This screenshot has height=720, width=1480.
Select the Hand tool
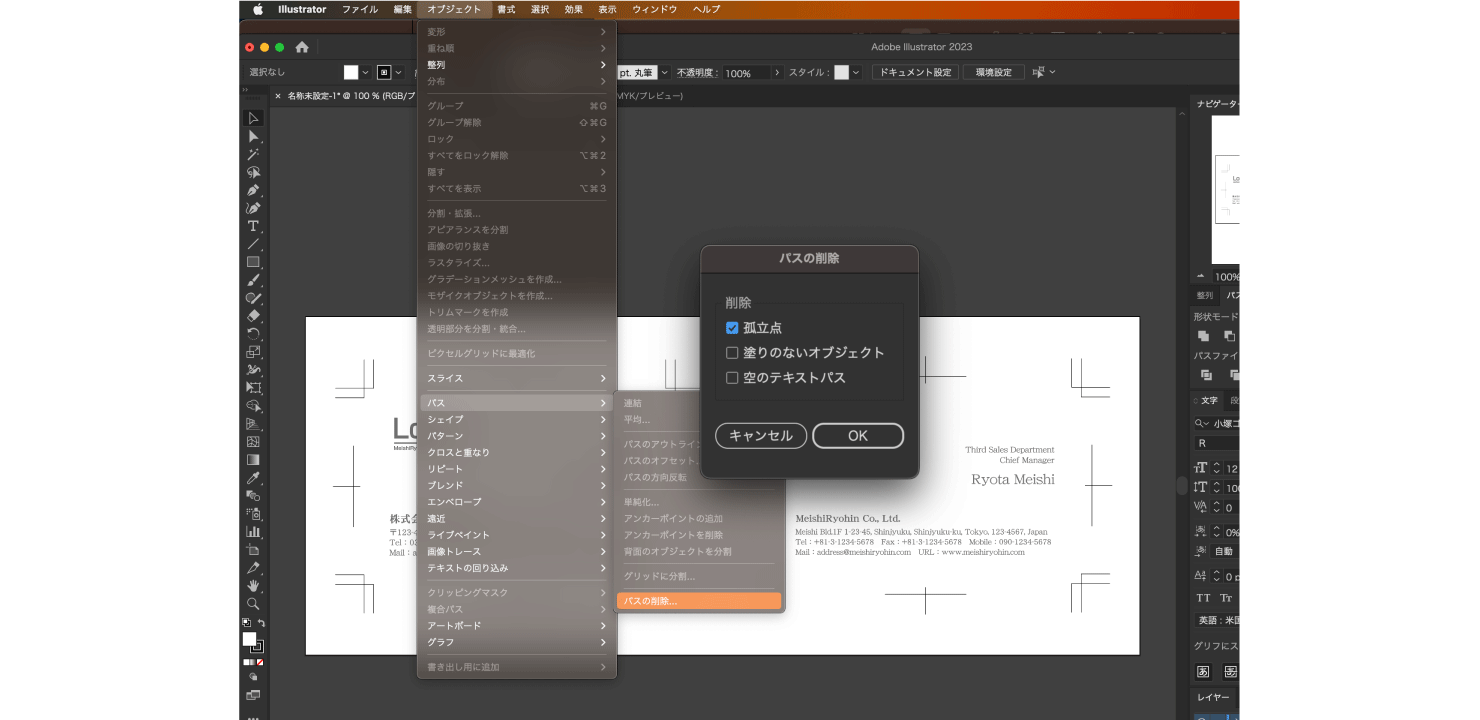click(x=253, y=586)
